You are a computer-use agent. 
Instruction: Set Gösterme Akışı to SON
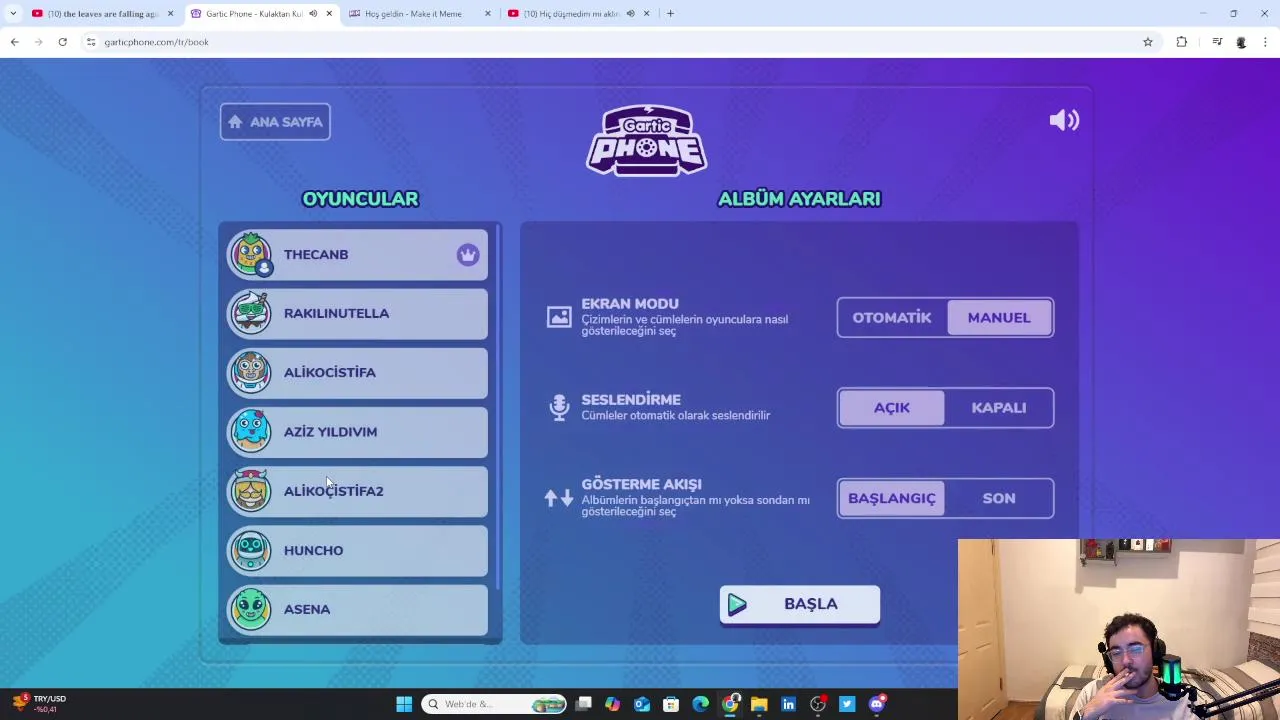pyautogui.click(x=999, y=498)
